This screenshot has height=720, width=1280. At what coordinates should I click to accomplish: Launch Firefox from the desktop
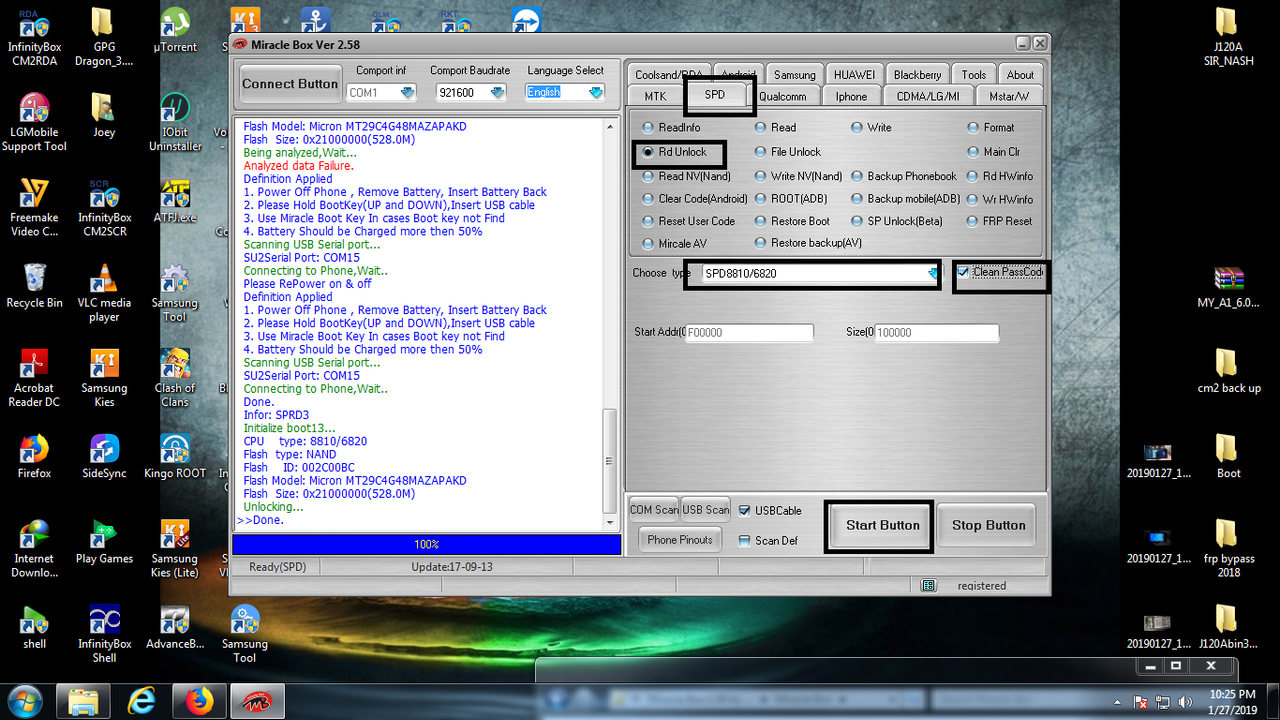pos(34,456)
